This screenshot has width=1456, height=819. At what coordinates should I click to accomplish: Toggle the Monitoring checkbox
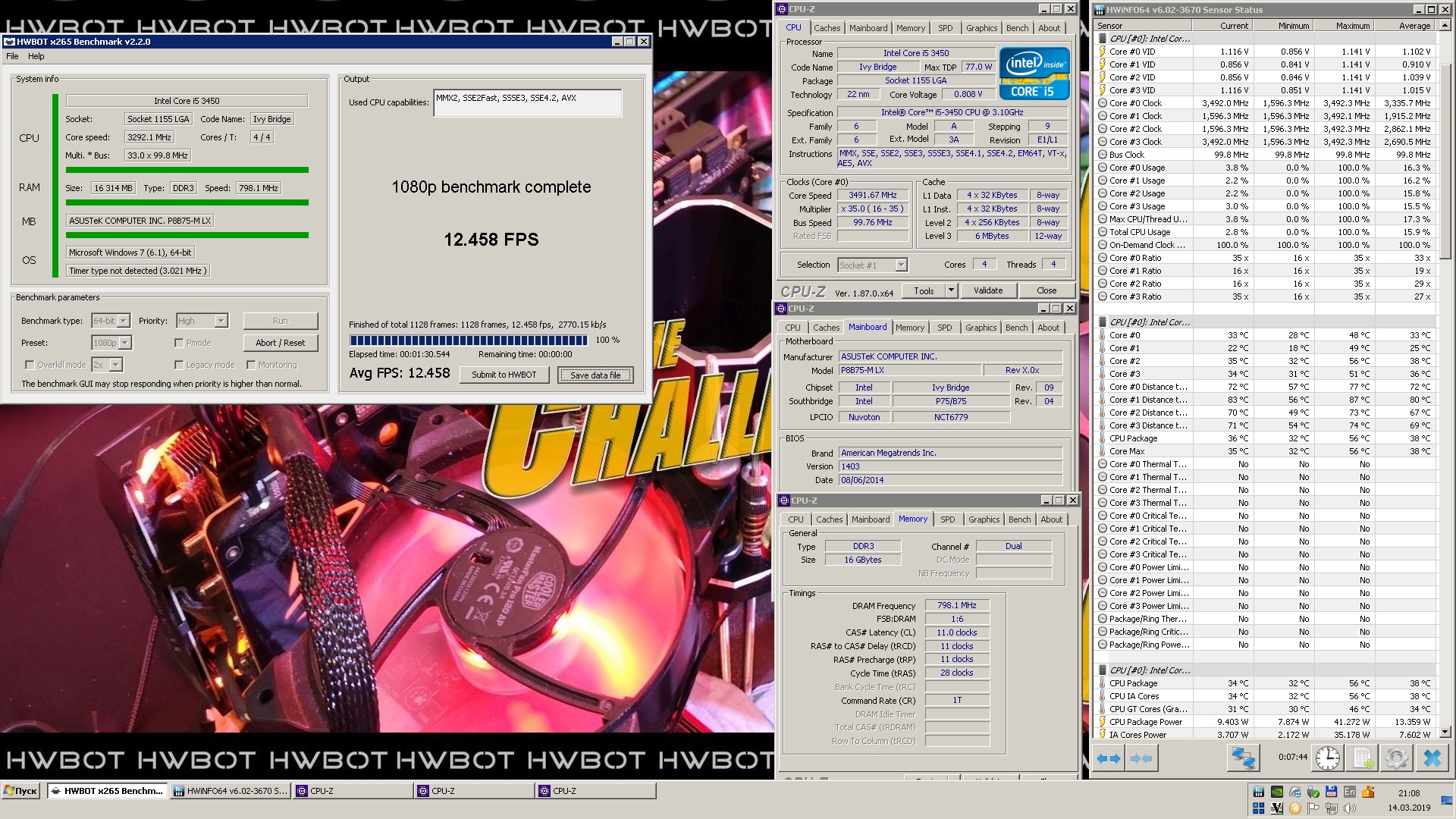pyautogui.click(x=251, y=365)
